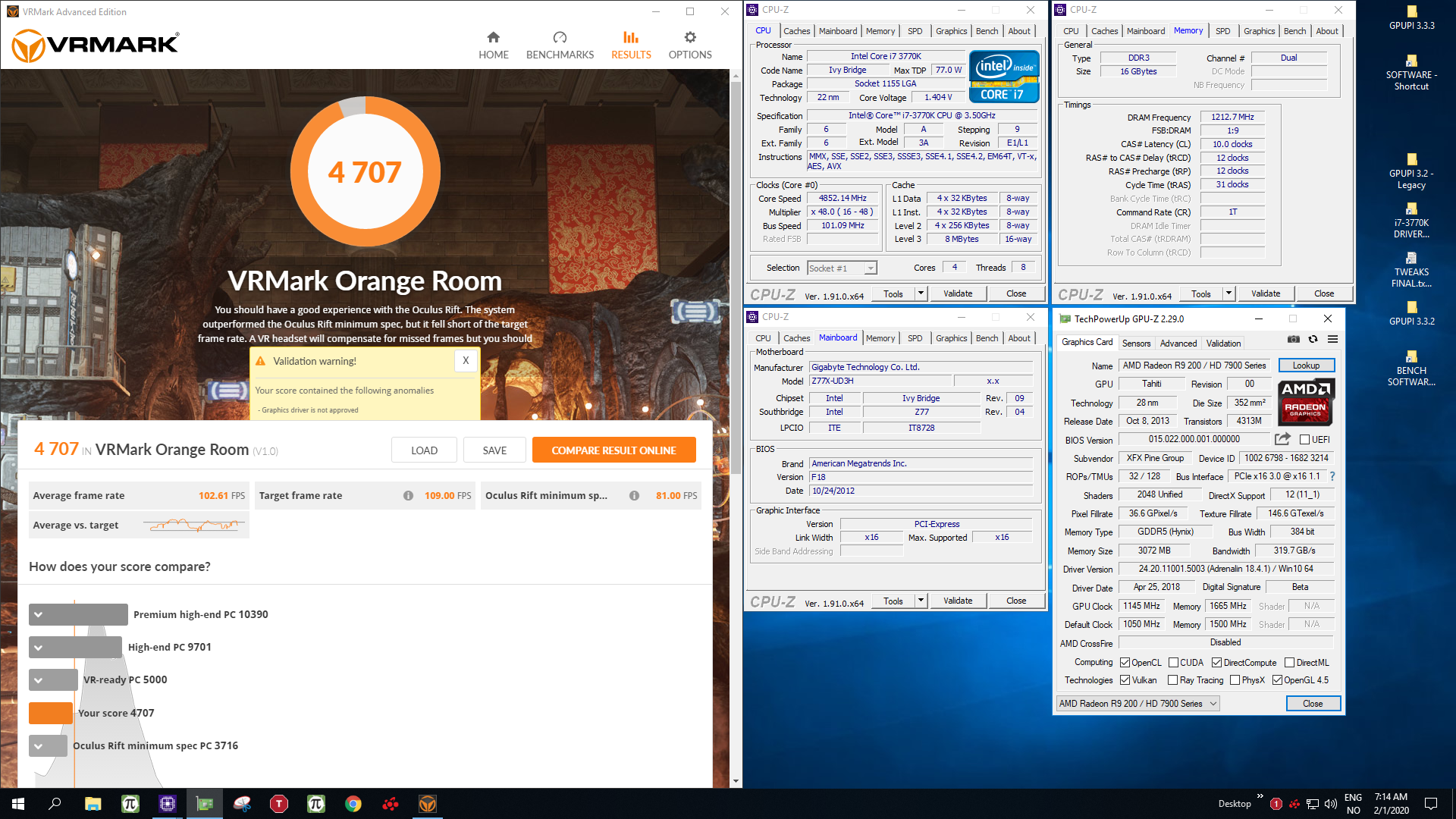The width and height of the screenshot is (1456, 819).
Task: Expand Premium high-end PC 10390 comparison
Action: [x=38, y=615]
